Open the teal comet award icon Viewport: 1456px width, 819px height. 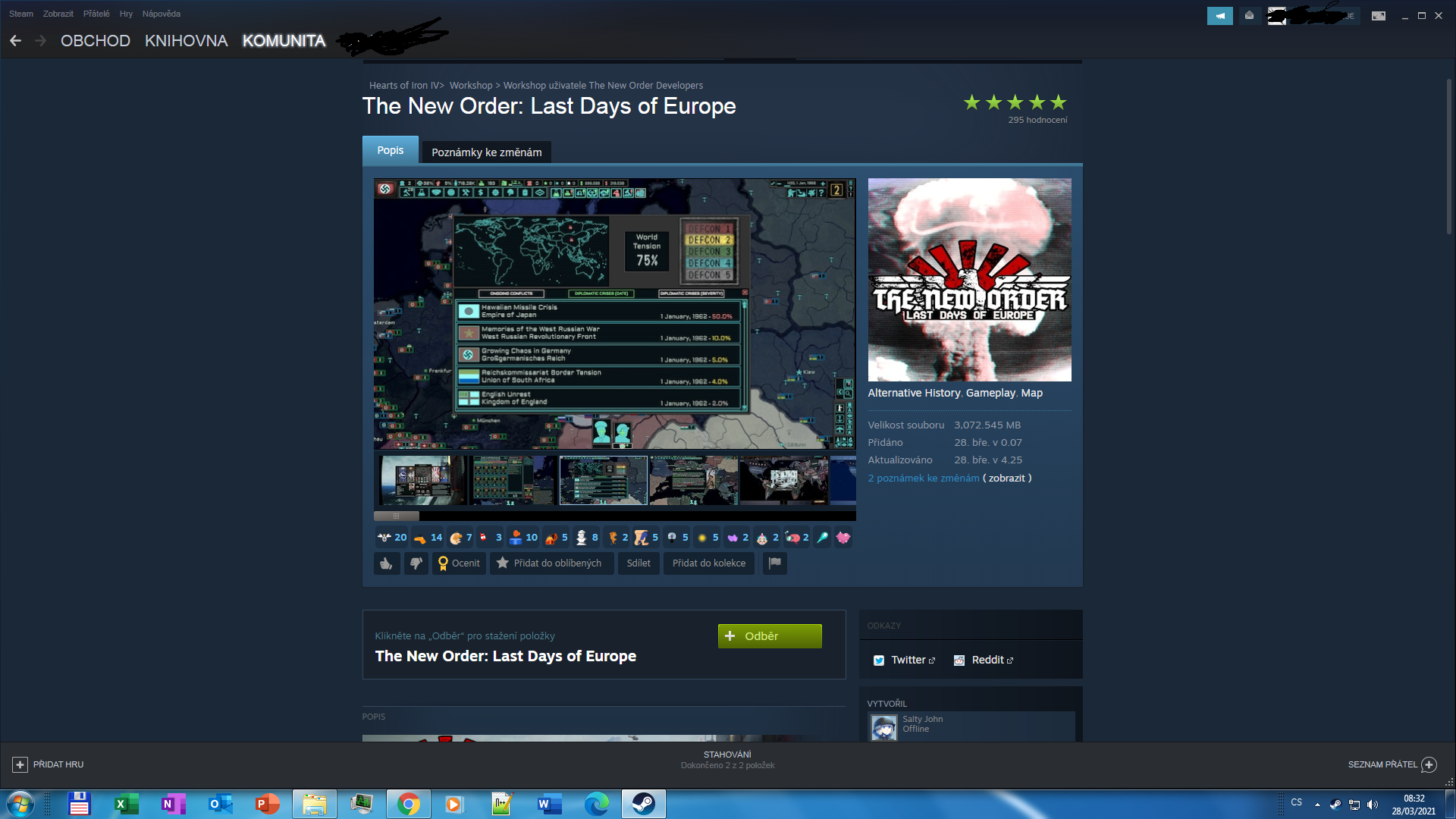822,538
